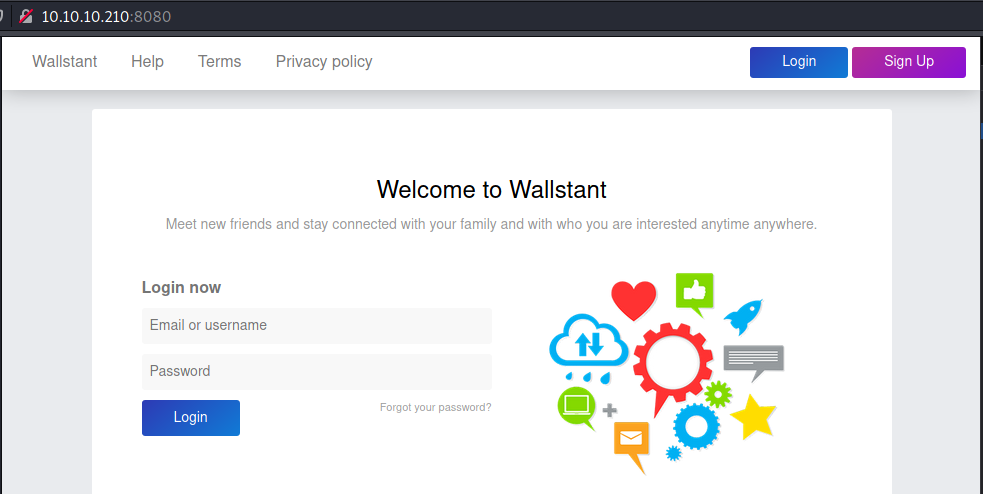Click the Forgot your password link
Screen dimensions: 983x494
435,408
